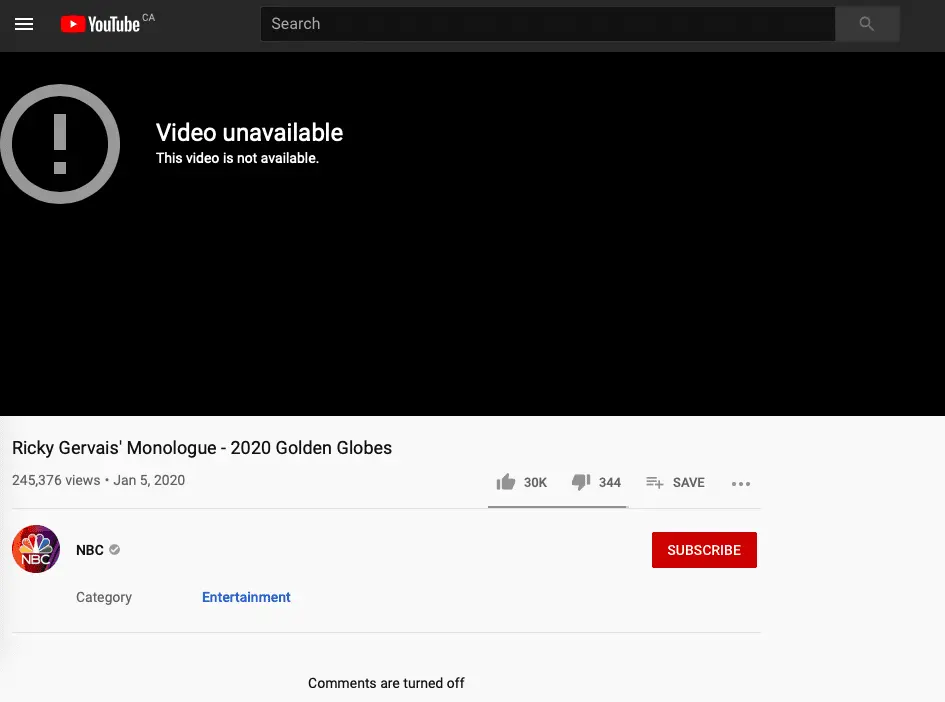The width and height of the screenshot is (945, 702).
Task: Click the thumbs-up like icon
Action: (505, 482)
